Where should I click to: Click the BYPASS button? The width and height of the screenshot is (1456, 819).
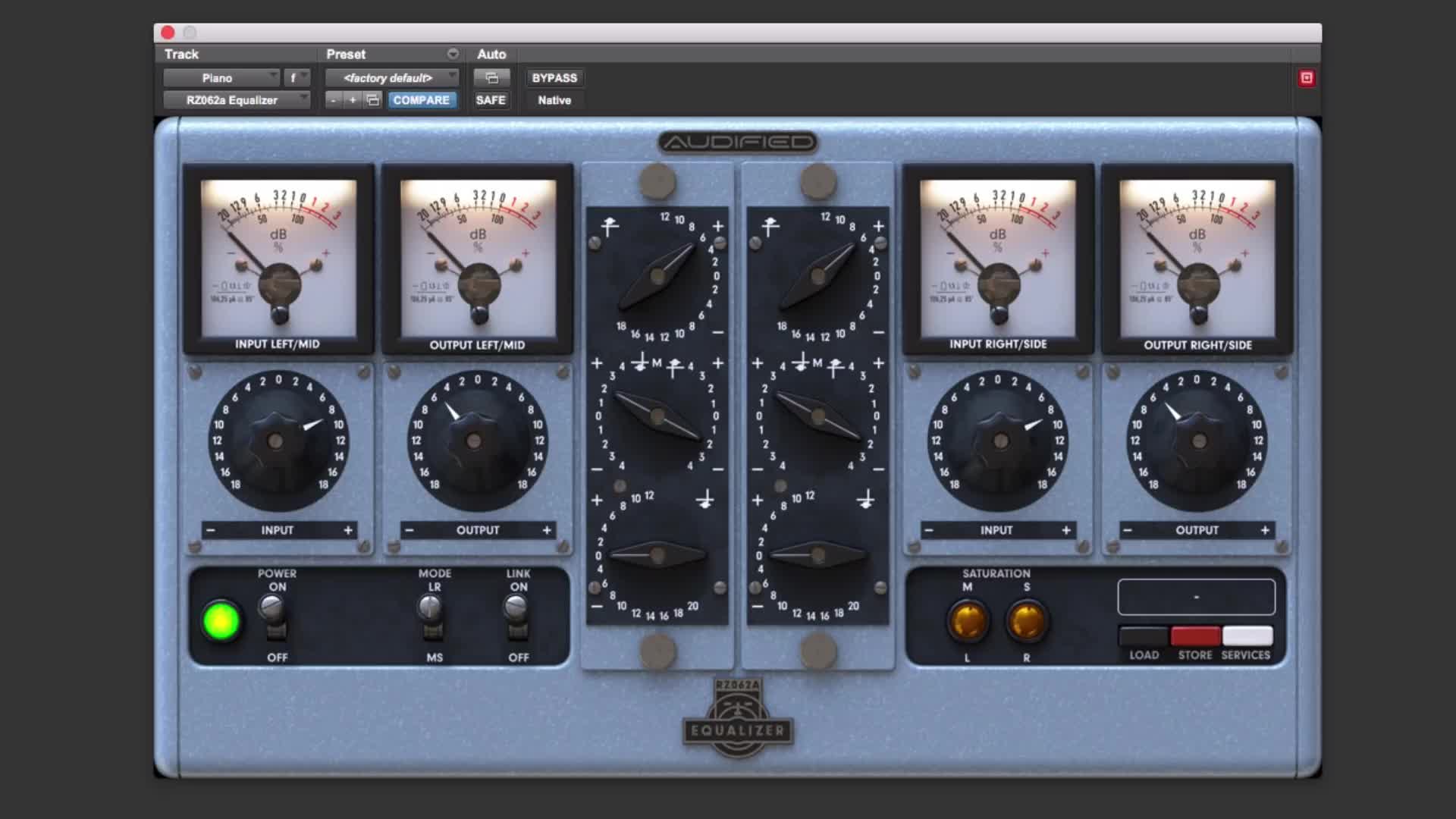pyautogui.click(x=554, y=78)
